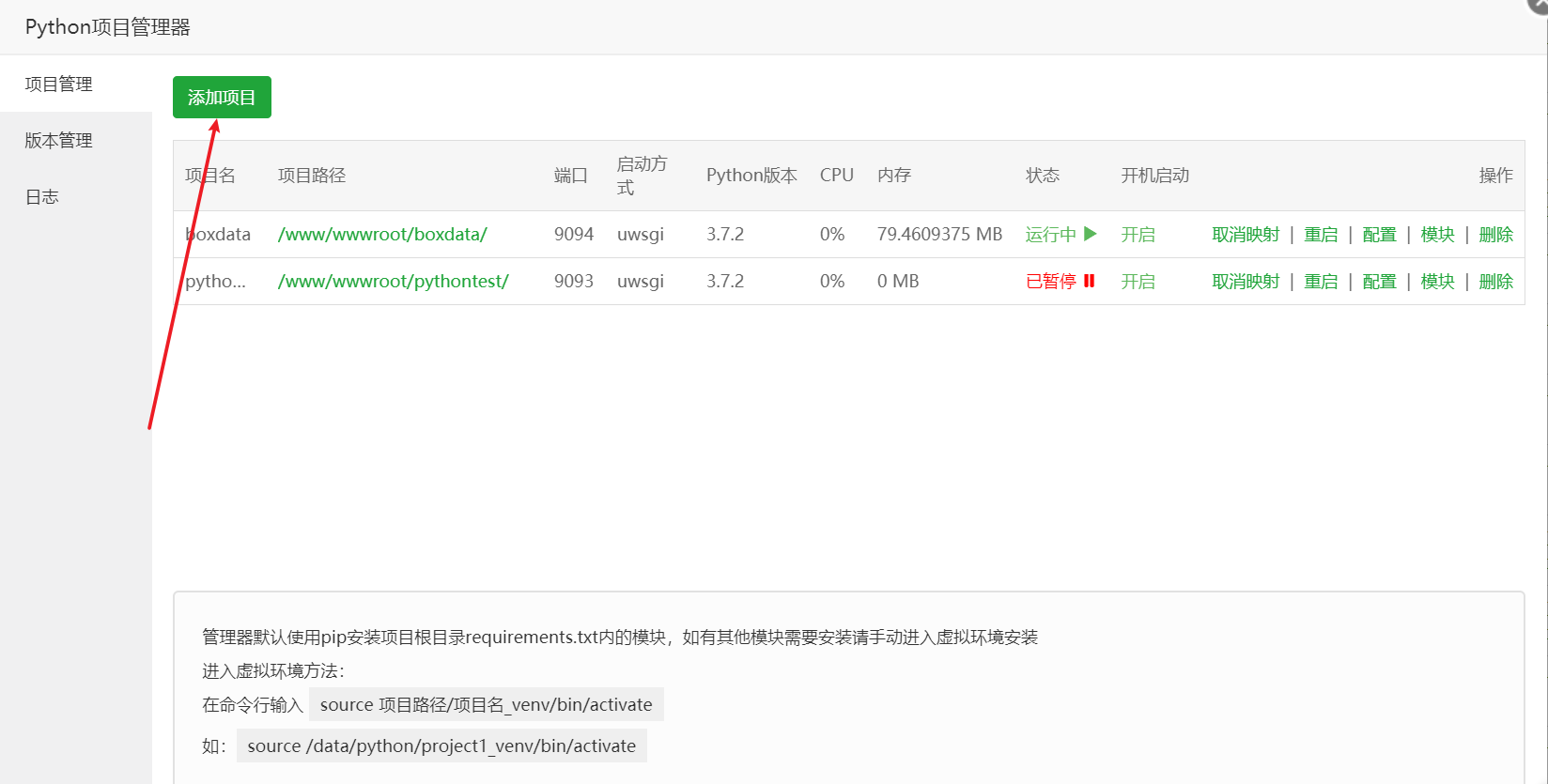
Task: Open 模块 for pythontest project
Action: pos(1437,282)
